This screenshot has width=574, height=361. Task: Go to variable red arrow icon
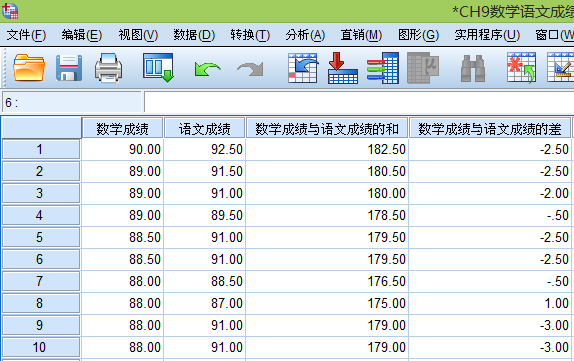pos(343,68)
